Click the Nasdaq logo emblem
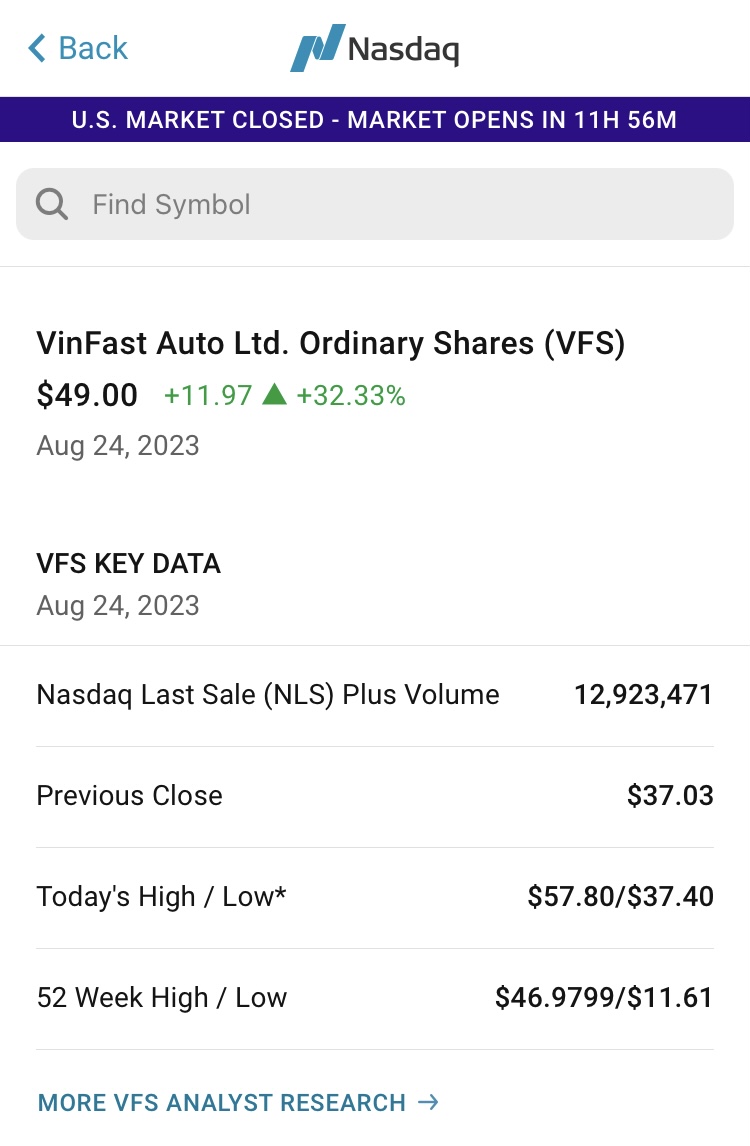The width and height of the screenshot is (750, 1146). (x=316, y=48)
